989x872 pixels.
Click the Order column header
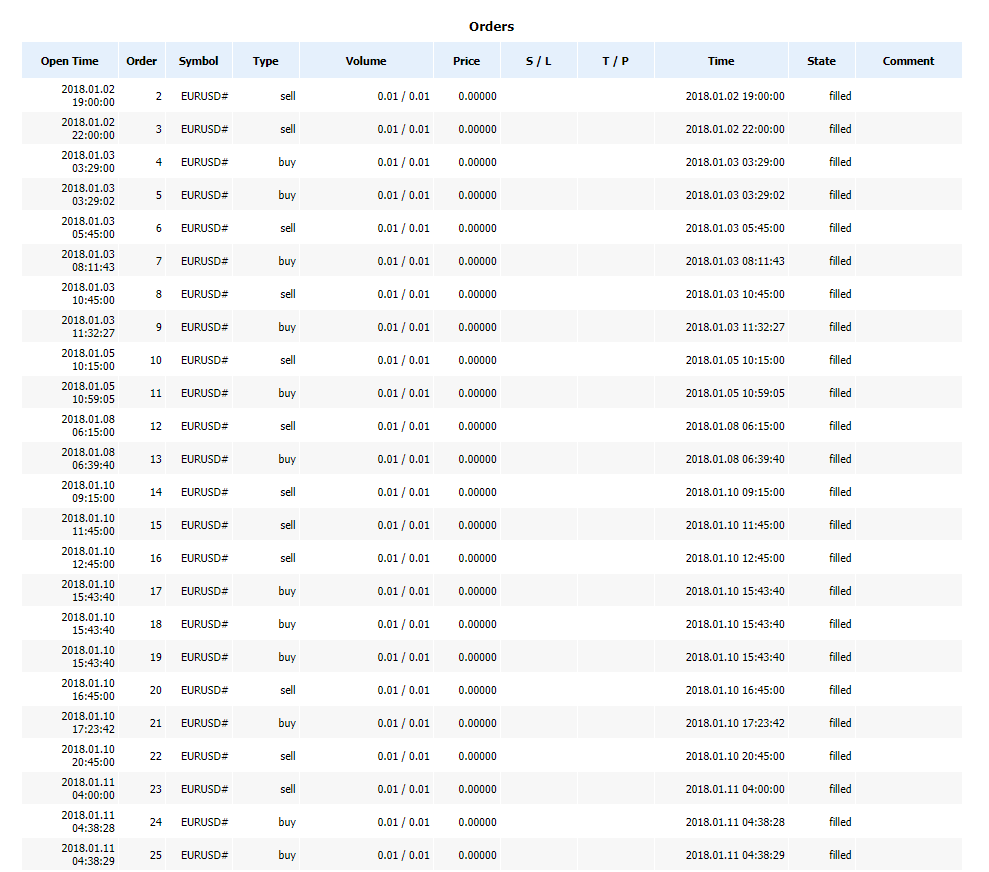pyautogui.click(x=142, y=61)
